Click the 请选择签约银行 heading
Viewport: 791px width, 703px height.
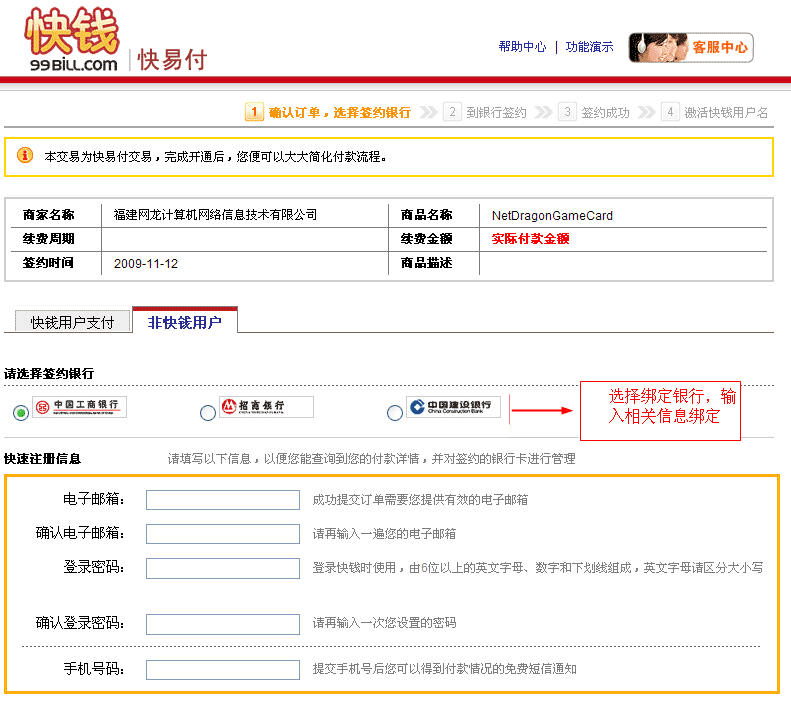pos(49,374)
